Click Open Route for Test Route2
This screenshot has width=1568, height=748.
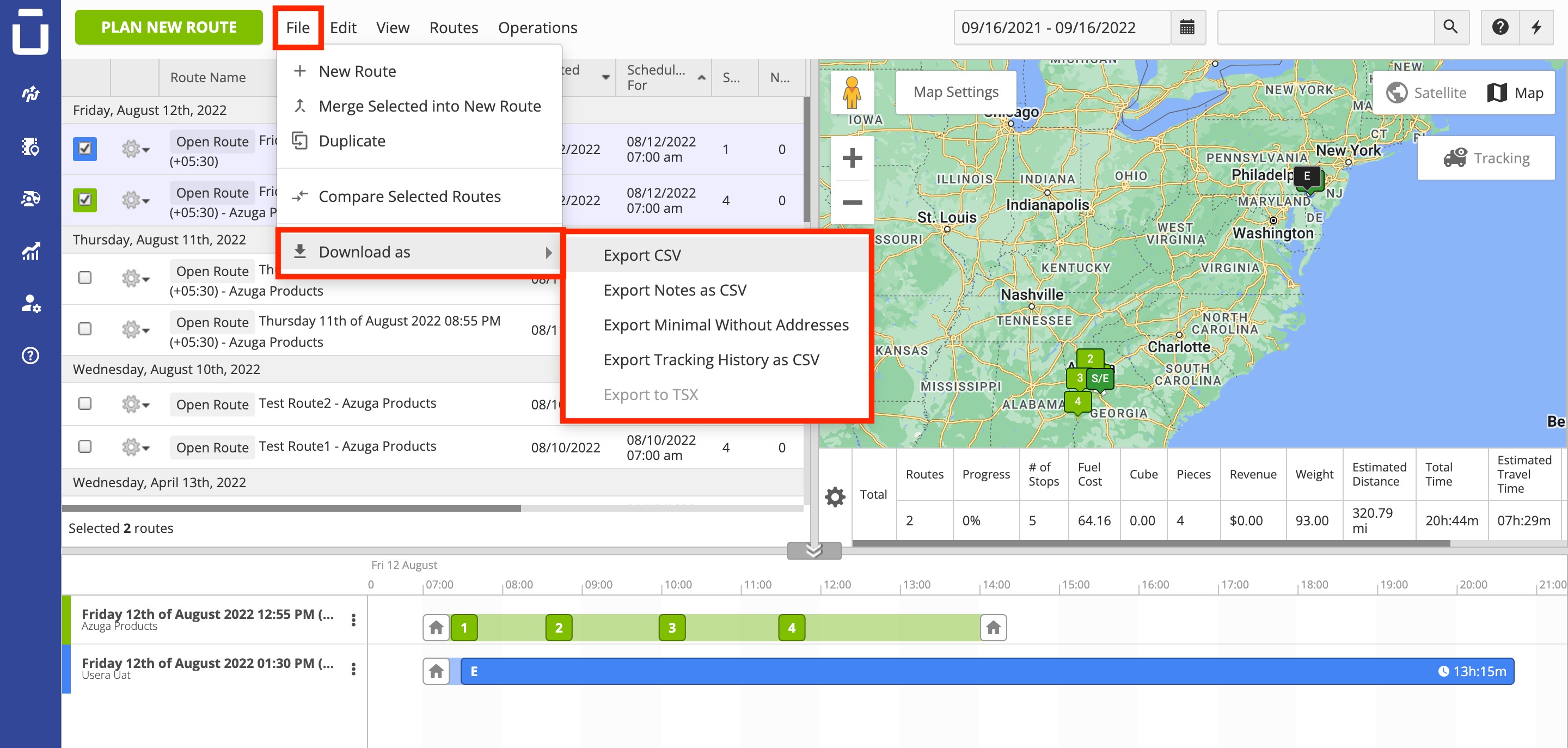tap(212, 404)
